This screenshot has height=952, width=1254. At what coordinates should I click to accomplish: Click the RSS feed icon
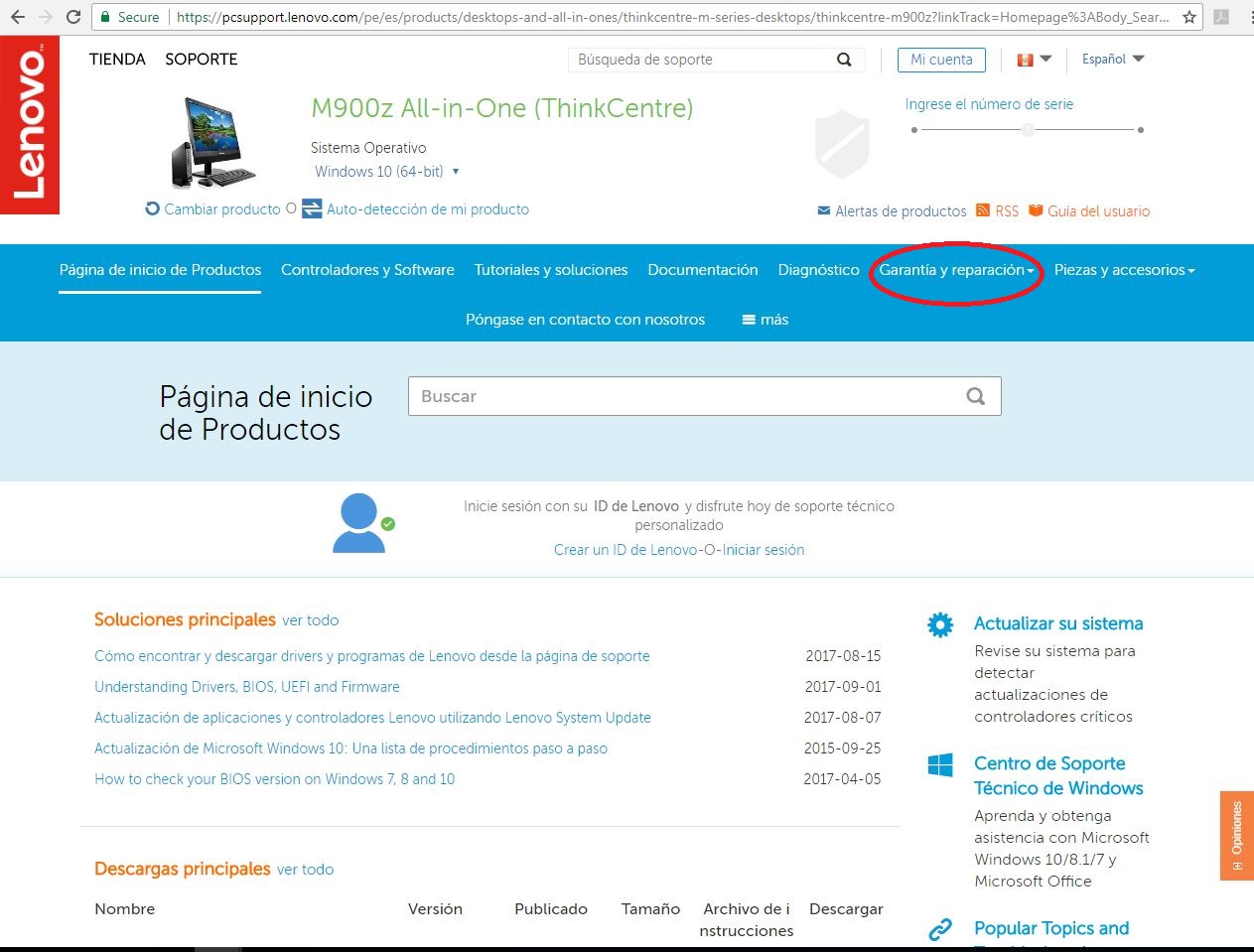[983, 210]
